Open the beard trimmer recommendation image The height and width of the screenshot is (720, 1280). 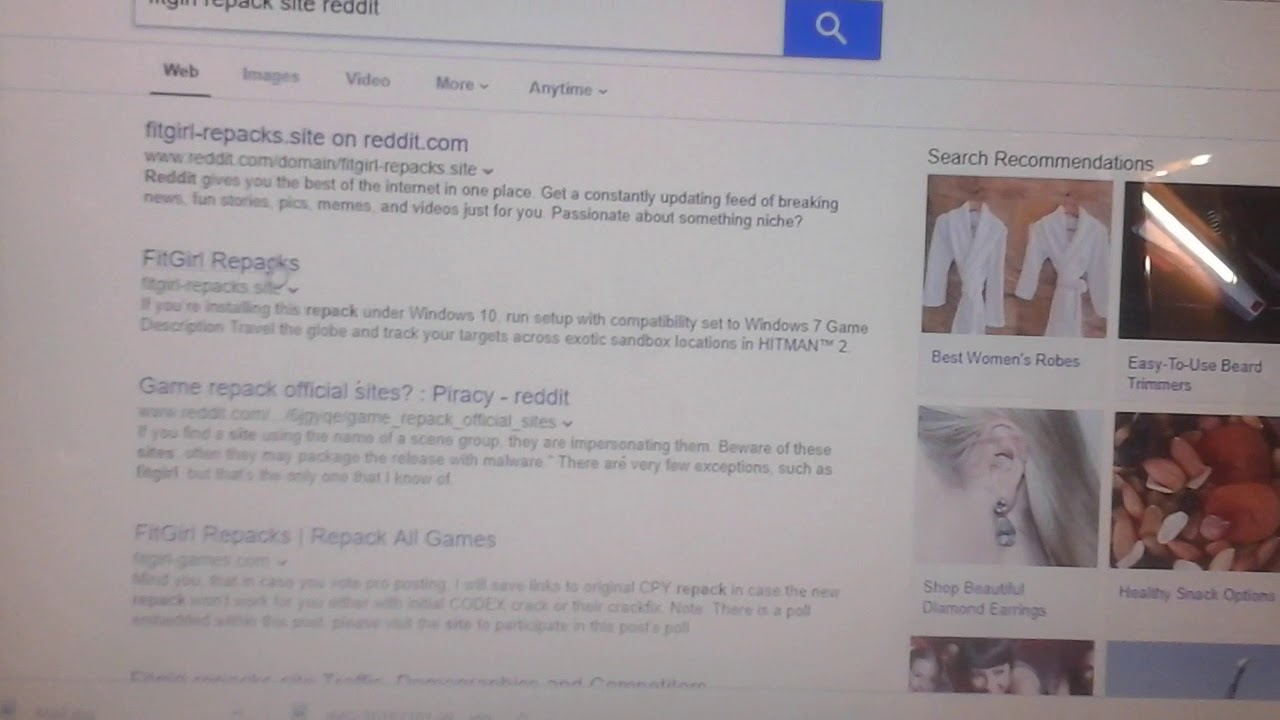point(1200,262)
